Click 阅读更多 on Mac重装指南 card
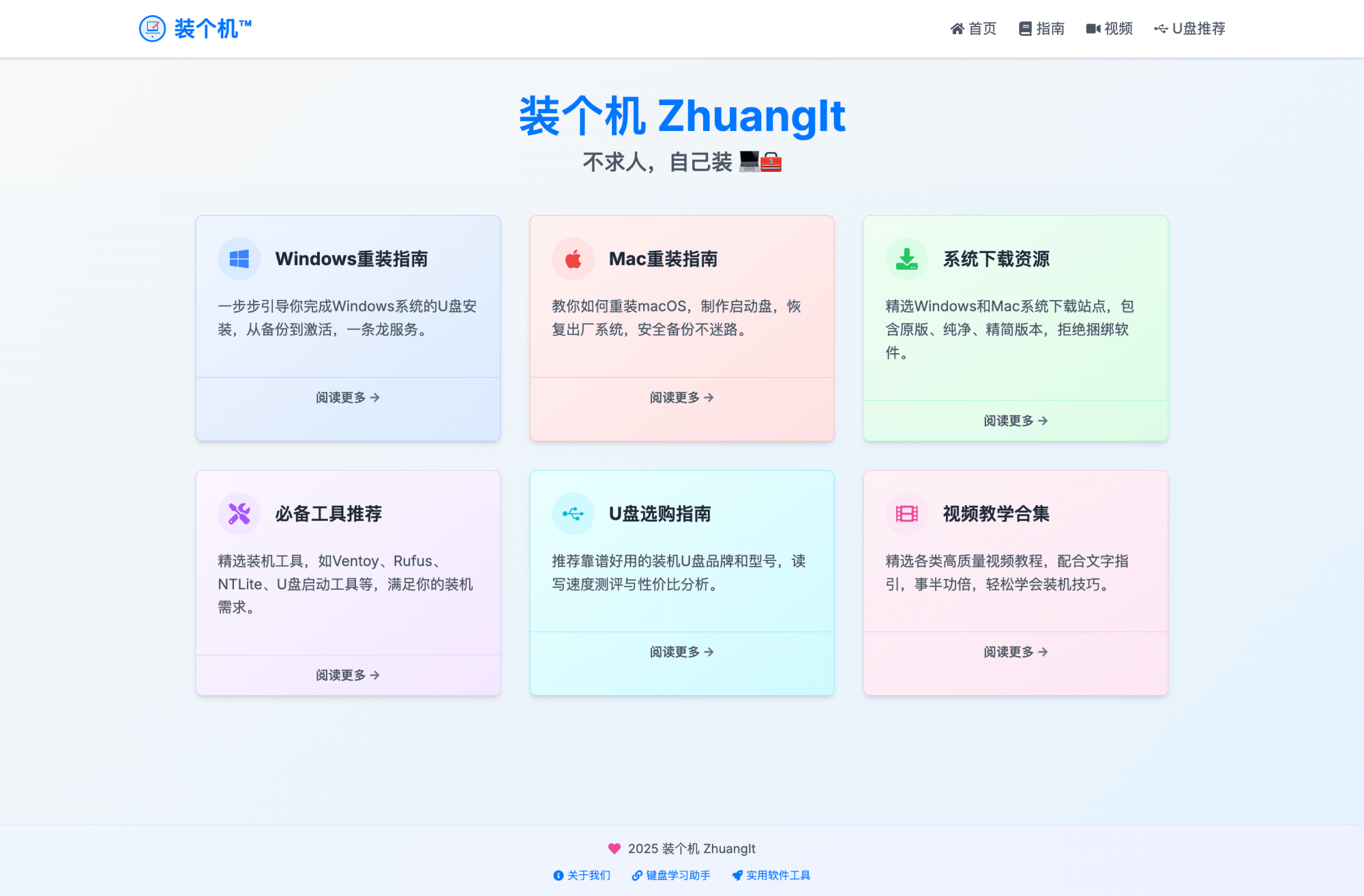The width and height of the screenshot is (1364, 896). (x=682, y=398)
